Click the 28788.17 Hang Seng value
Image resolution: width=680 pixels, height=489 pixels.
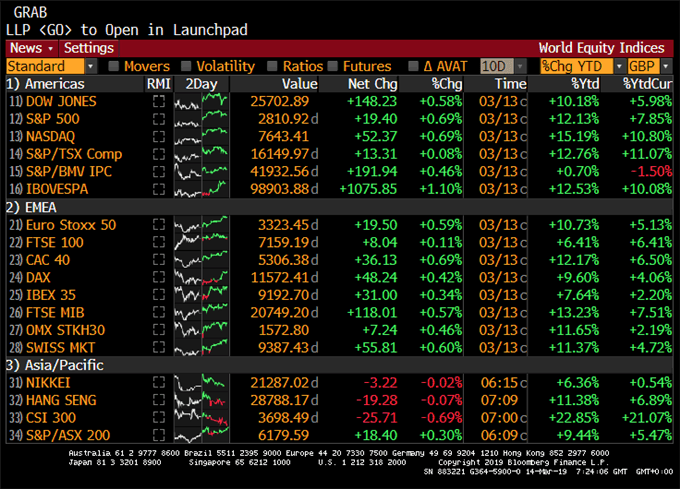pos(280,400)
